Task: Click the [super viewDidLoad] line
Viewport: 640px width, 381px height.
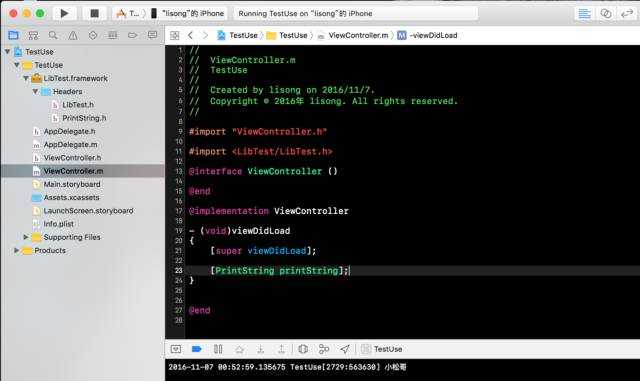Action: coord(263,251)
